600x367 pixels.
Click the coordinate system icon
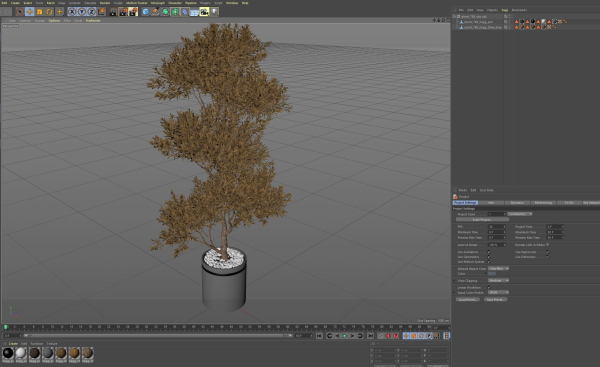(101, 12)
